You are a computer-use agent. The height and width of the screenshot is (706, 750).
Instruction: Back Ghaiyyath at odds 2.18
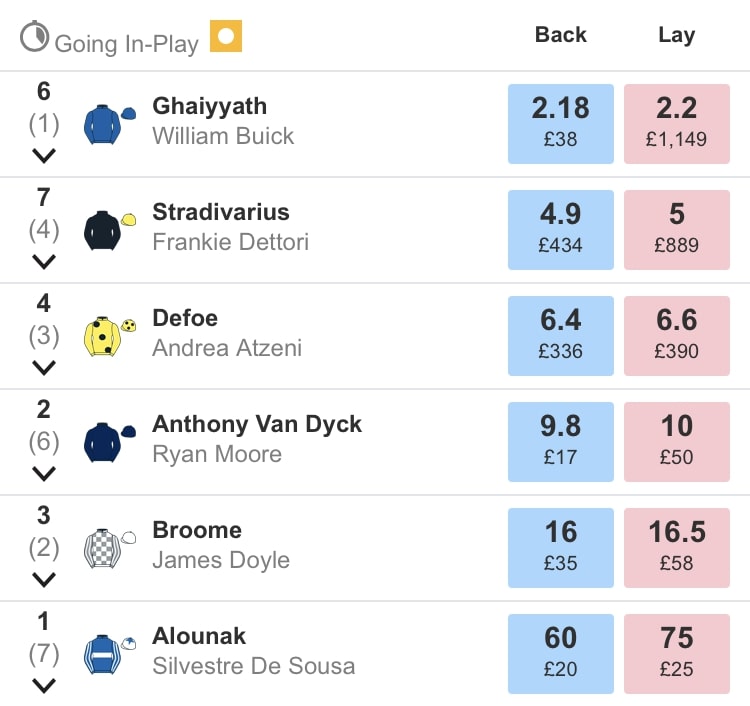tap(560, 123)
